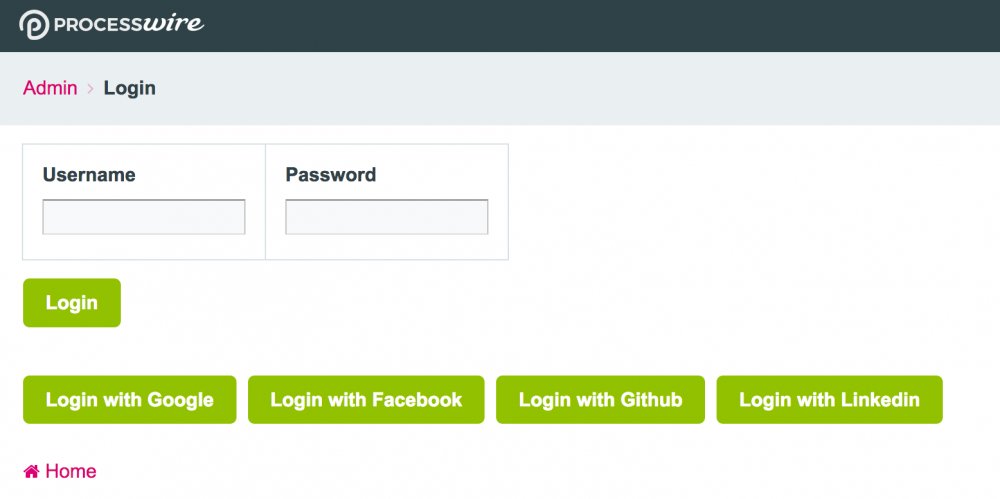The height and width of the screenshot is (499, 1000).
Task: Focus the Password input field
Action: (387, 217)
